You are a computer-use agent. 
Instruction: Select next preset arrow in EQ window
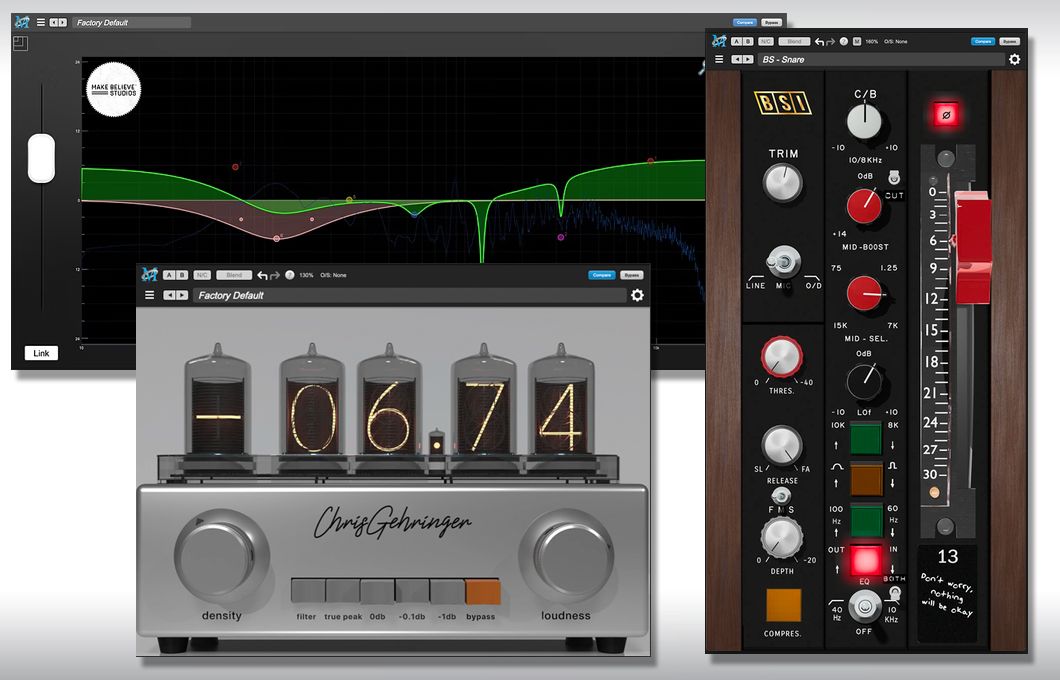coord(62,22)
